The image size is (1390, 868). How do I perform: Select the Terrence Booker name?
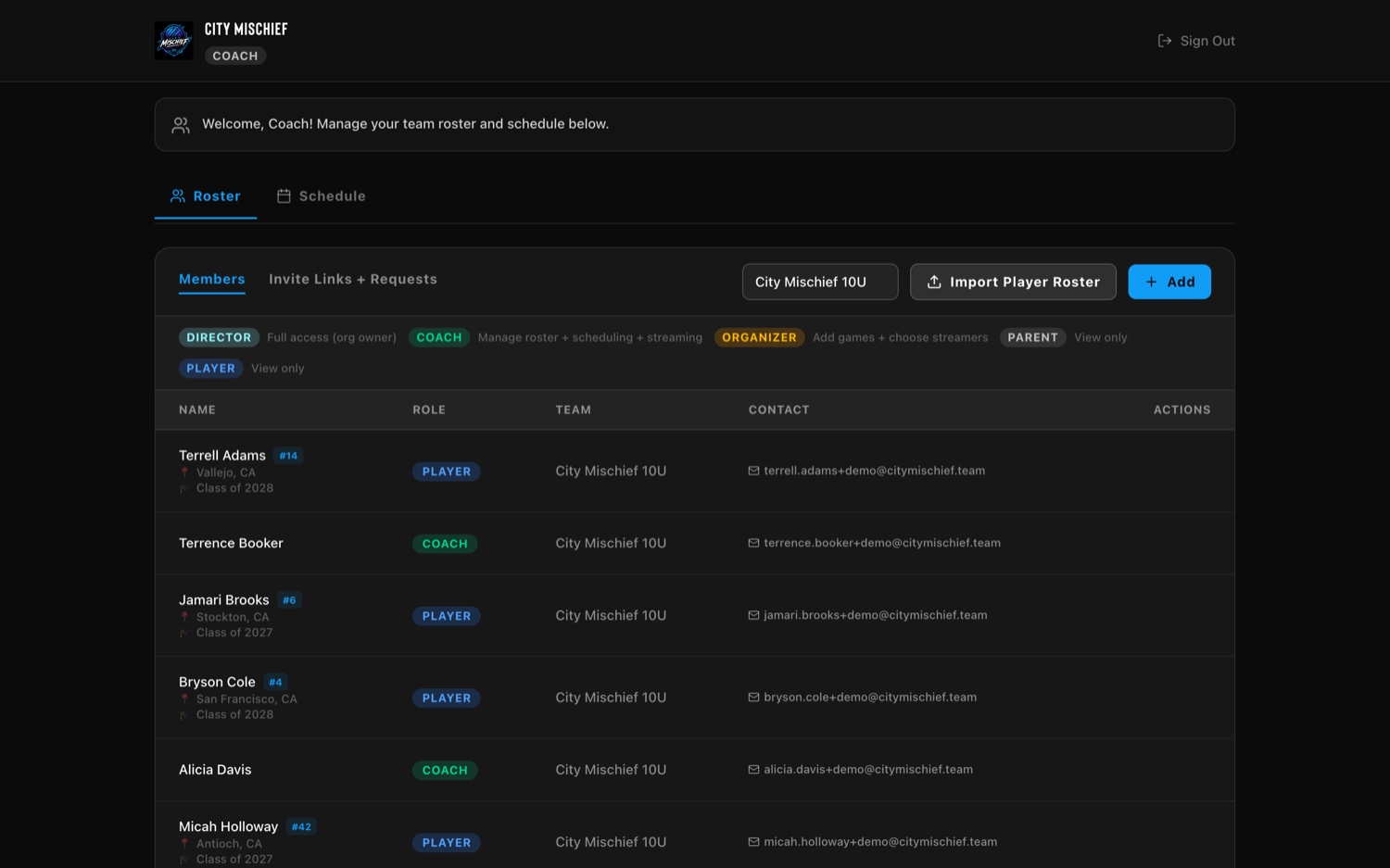click(x=231, y=543)
